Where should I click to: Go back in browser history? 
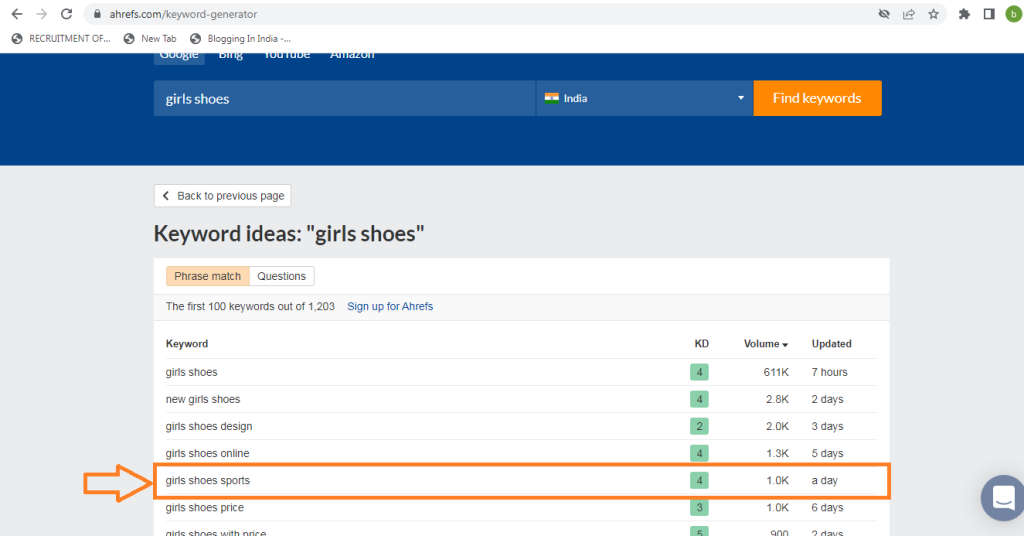[x=17, y=14]
